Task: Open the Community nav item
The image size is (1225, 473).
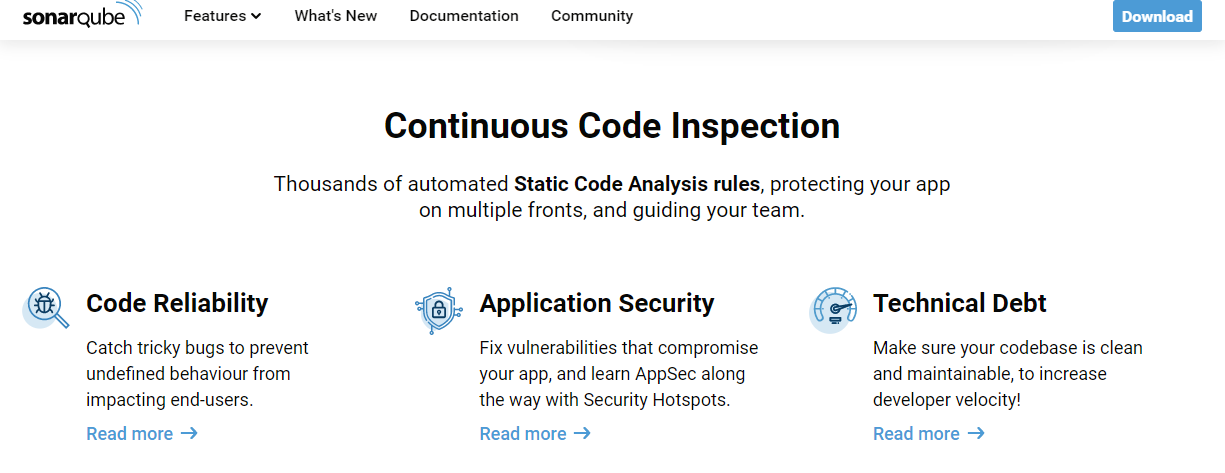Action: pyautogui.click(x=592, y=16)
